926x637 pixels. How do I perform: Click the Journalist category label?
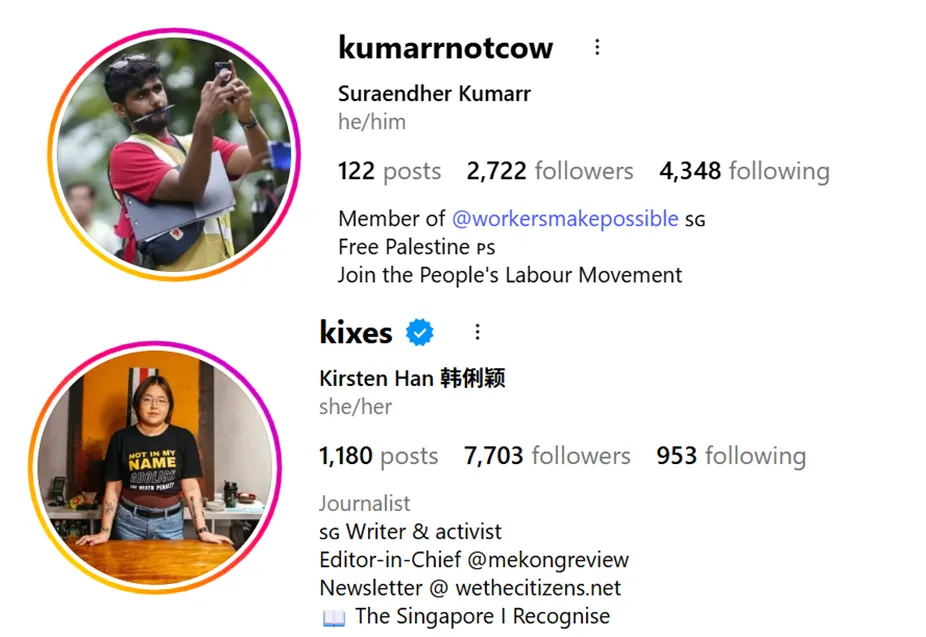[x=364, y=504]
